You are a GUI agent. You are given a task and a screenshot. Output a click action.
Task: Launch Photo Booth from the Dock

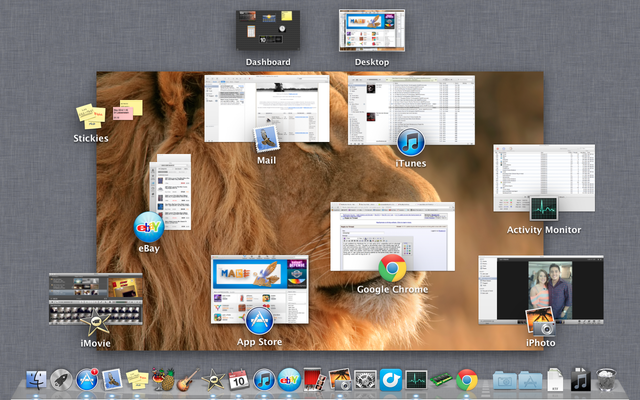(314, 380)
